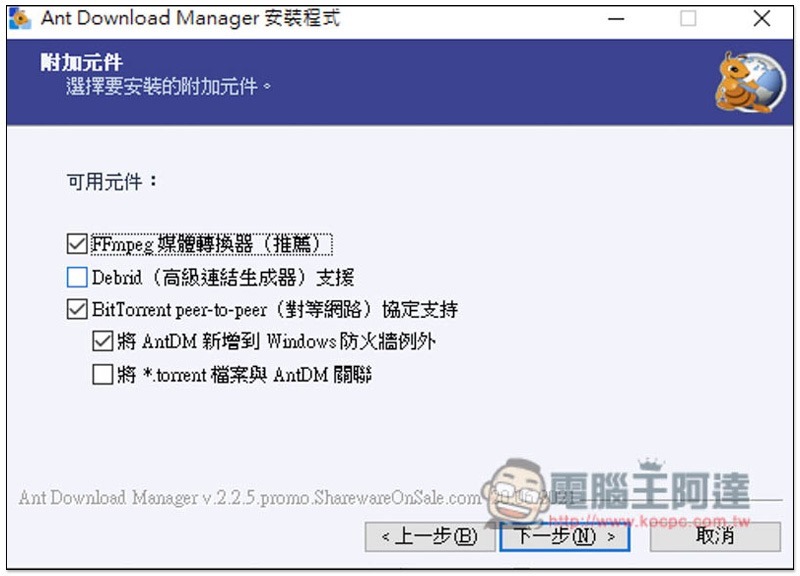Click the ant globe logo in header

[750, 82]
